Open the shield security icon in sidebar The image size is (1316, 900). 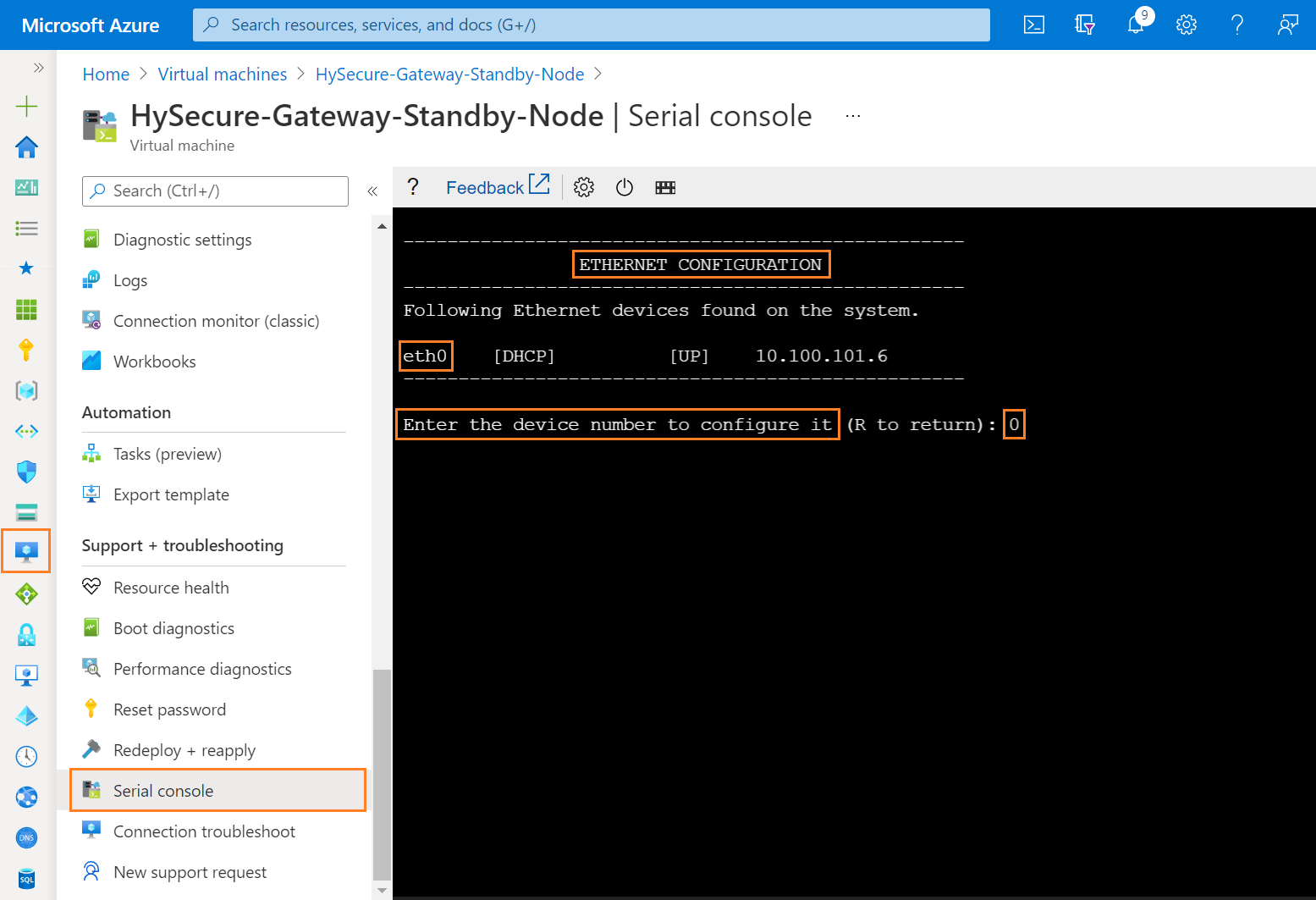click(x=27, y=472)
